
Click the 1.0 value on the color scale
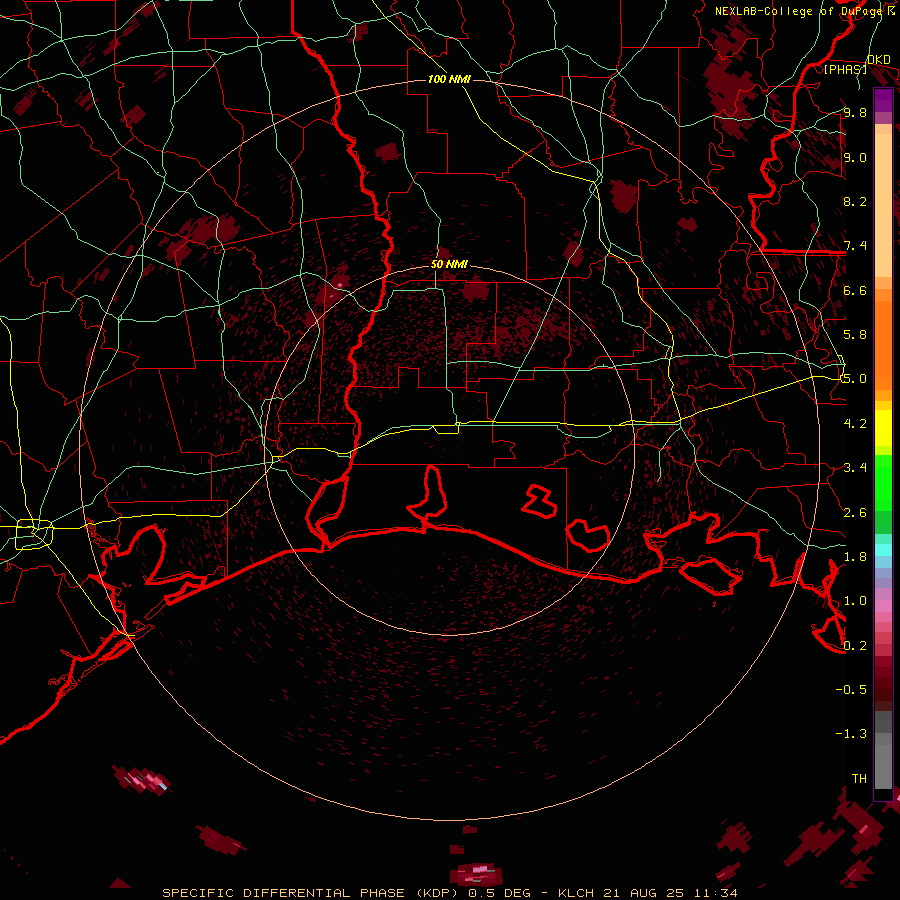click(x=855, y=601)
